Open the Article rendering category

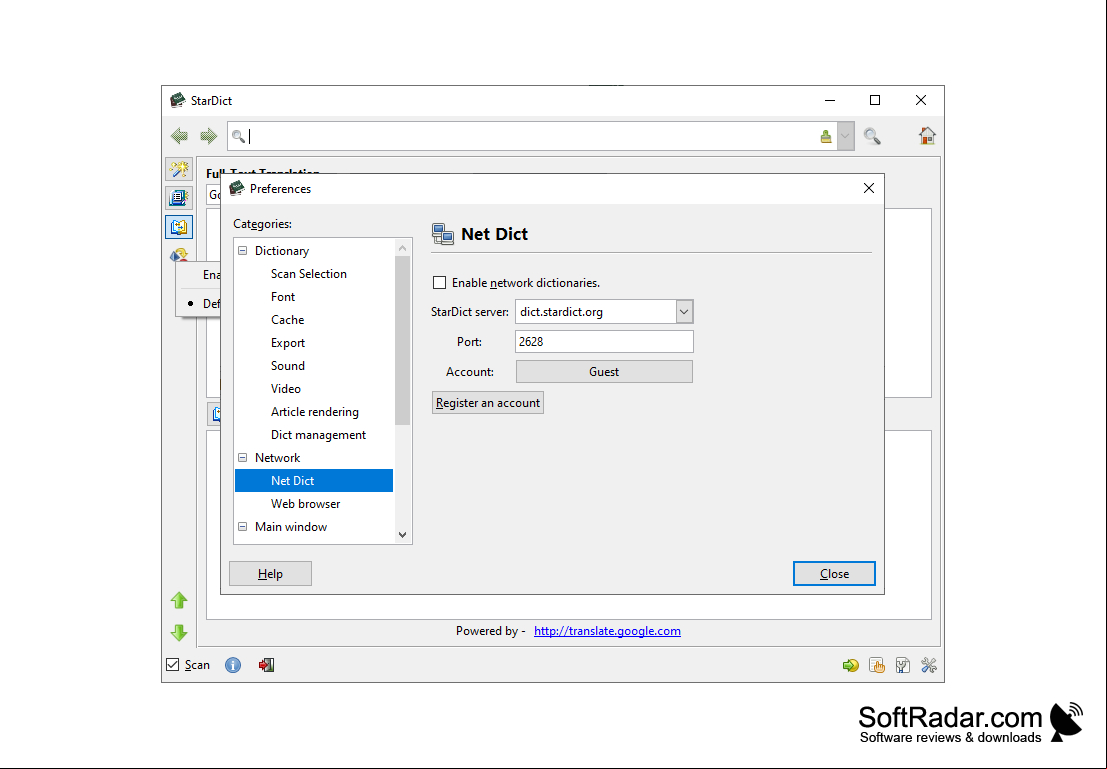(x=315, y=412)
